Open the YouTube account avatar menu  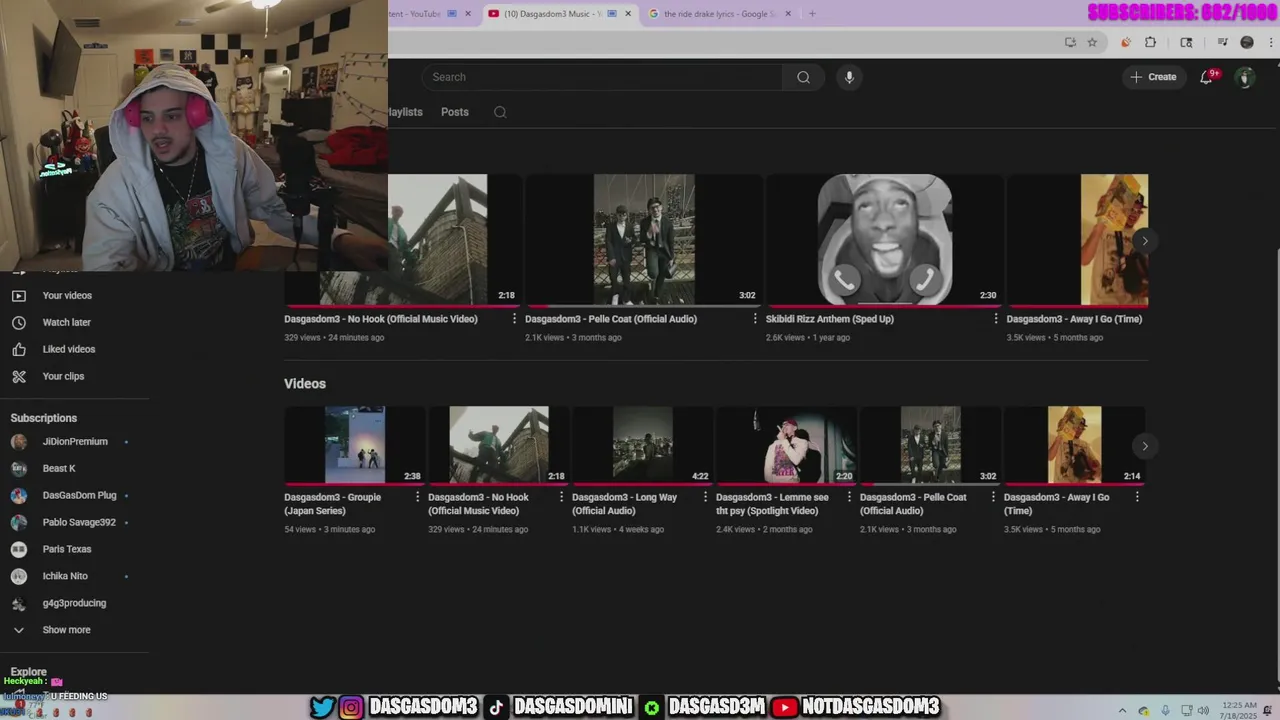tap(1245, 77)
